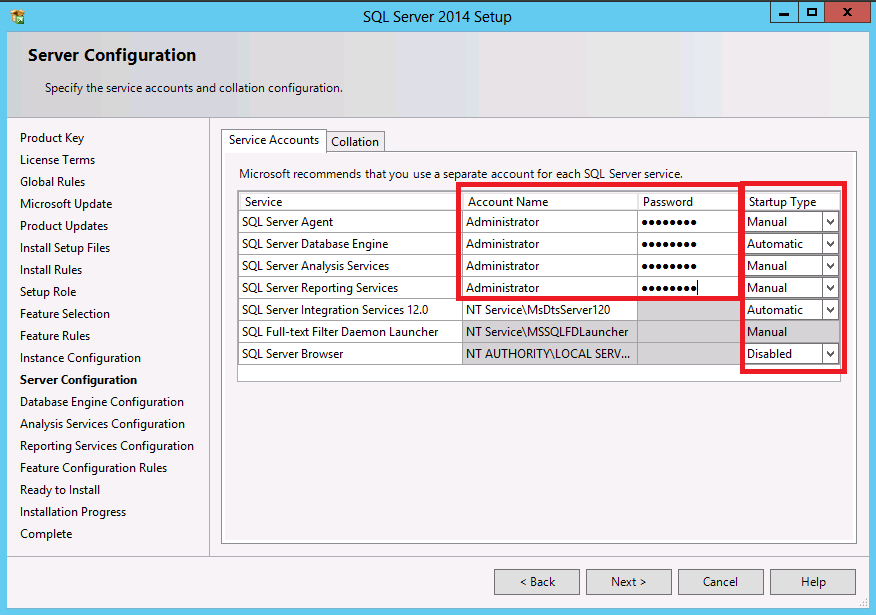Close the SQL Server 2014 Setup window
The image size is (876, 615).
(x=847, y=12)
